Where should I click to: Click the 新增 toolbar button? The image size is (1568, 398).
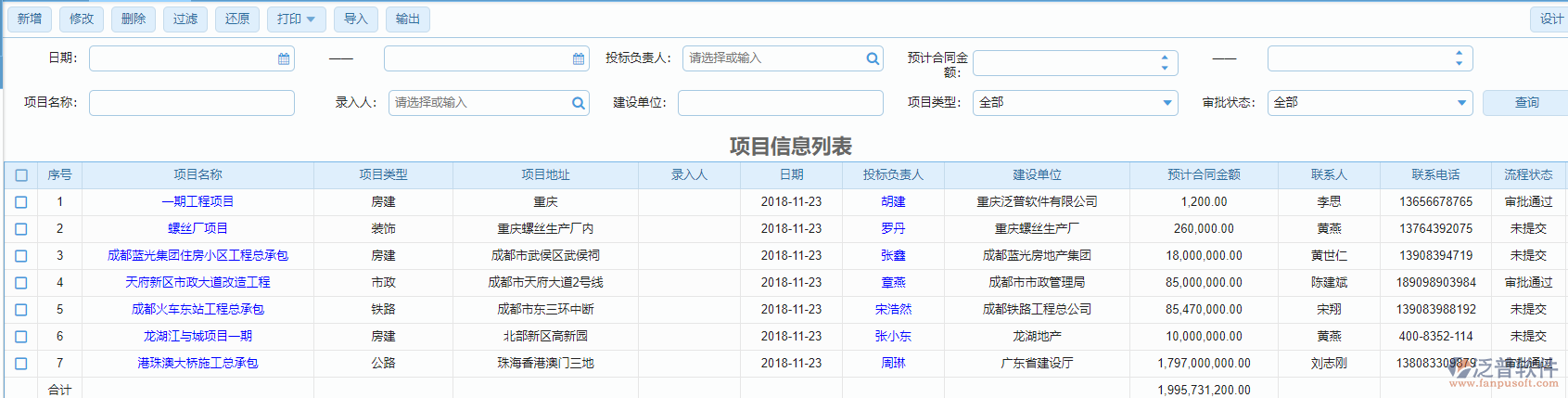[30, 19]
